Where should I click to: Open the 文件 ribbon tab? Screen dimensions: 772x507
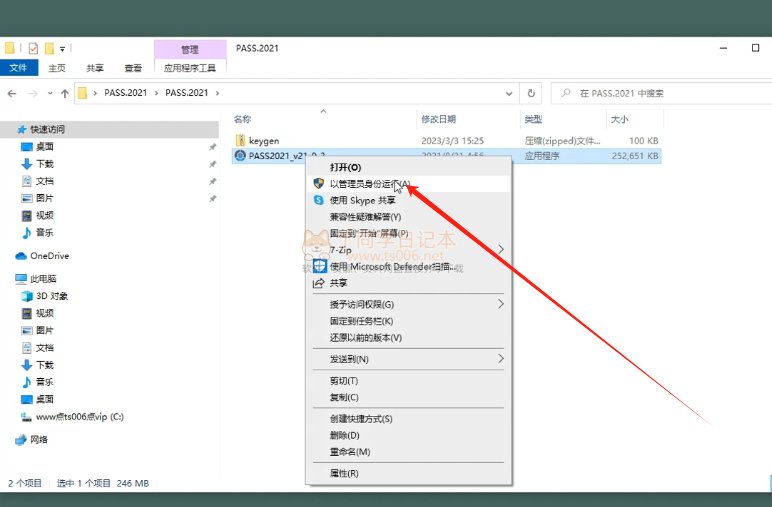pos(19,67)
